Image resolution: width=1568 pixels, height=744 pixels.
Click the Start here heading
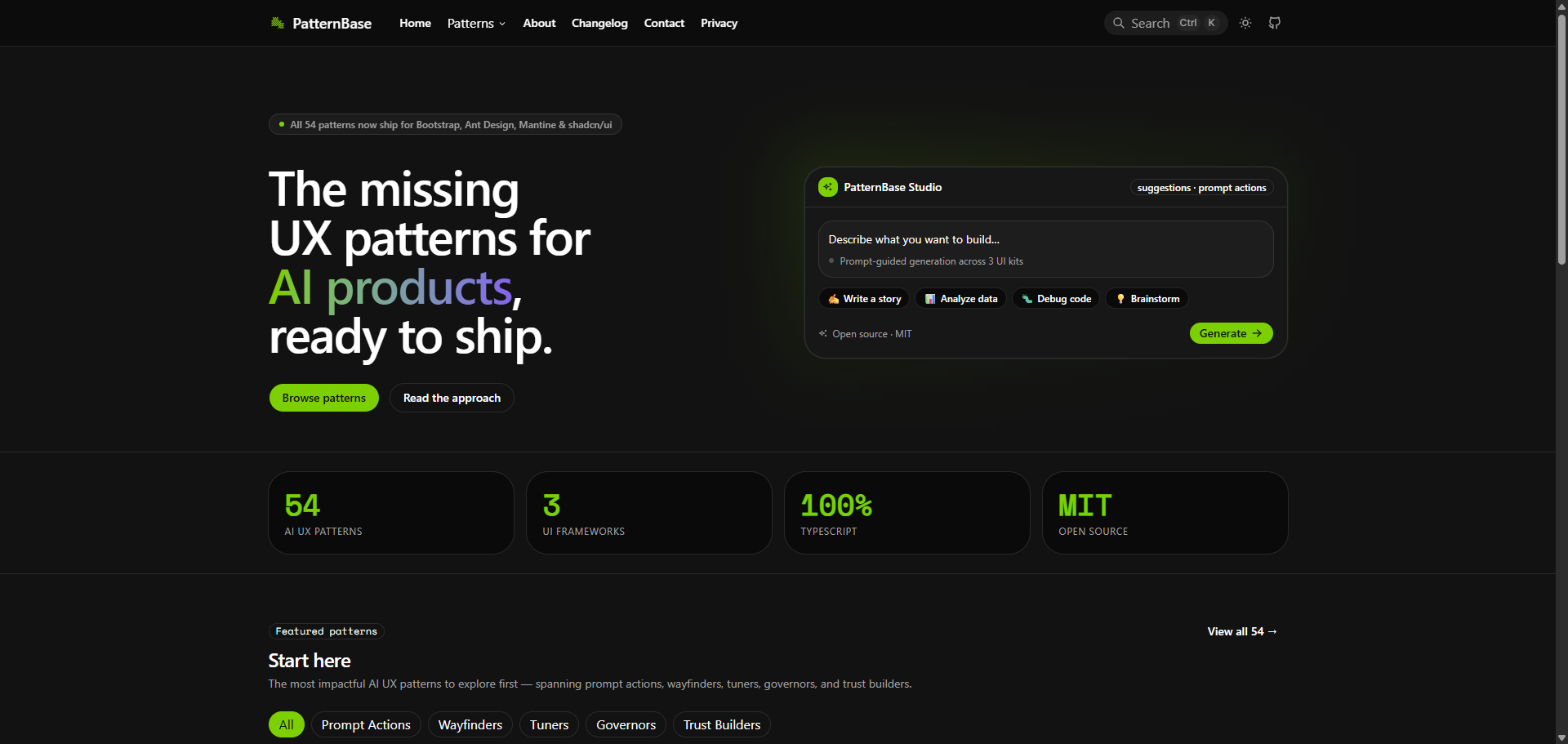click(310, 661)
